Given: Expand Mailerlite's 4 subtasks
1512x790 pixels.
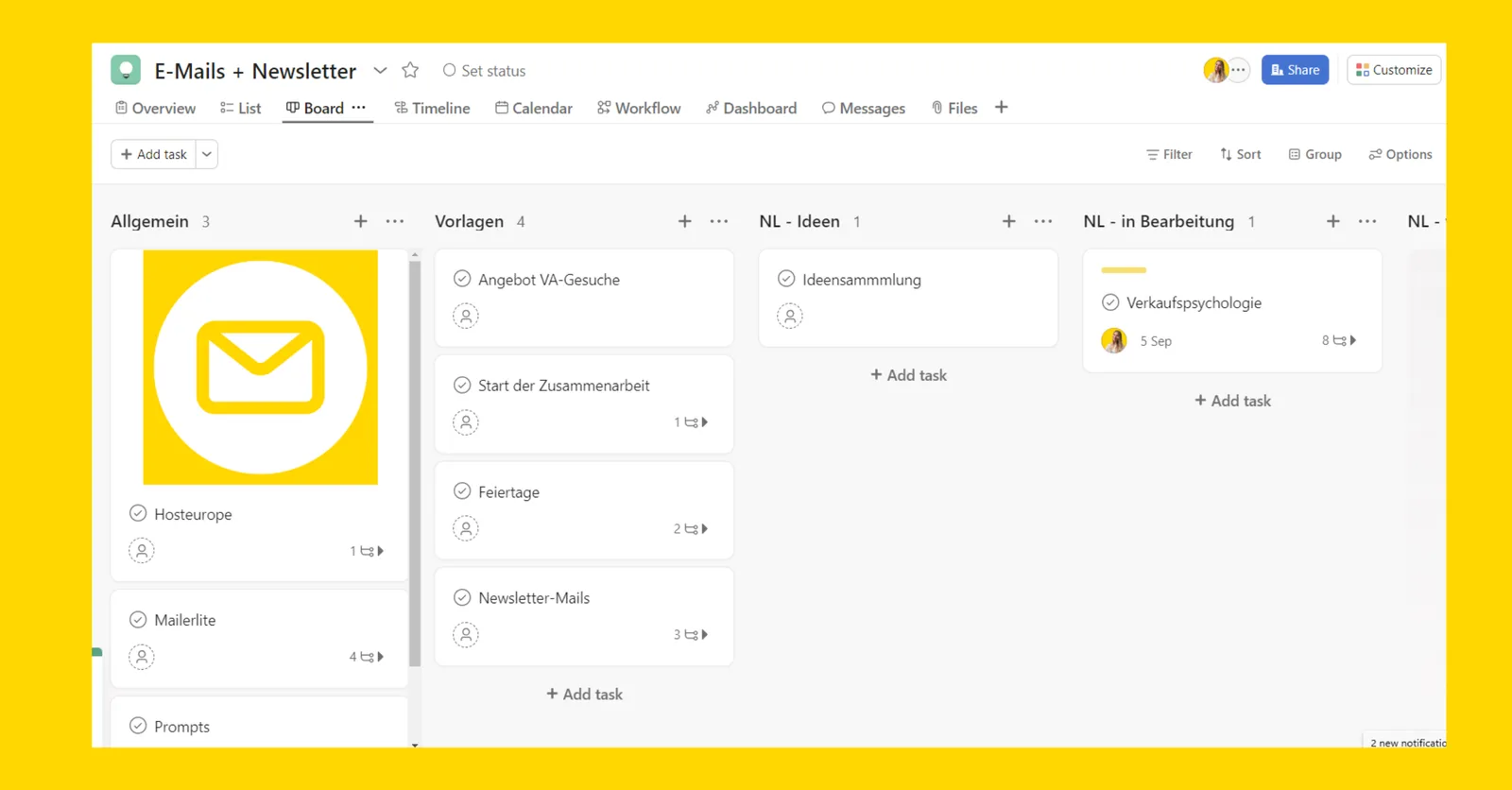Looking at the screenshot, I should (x=367, y=657).
